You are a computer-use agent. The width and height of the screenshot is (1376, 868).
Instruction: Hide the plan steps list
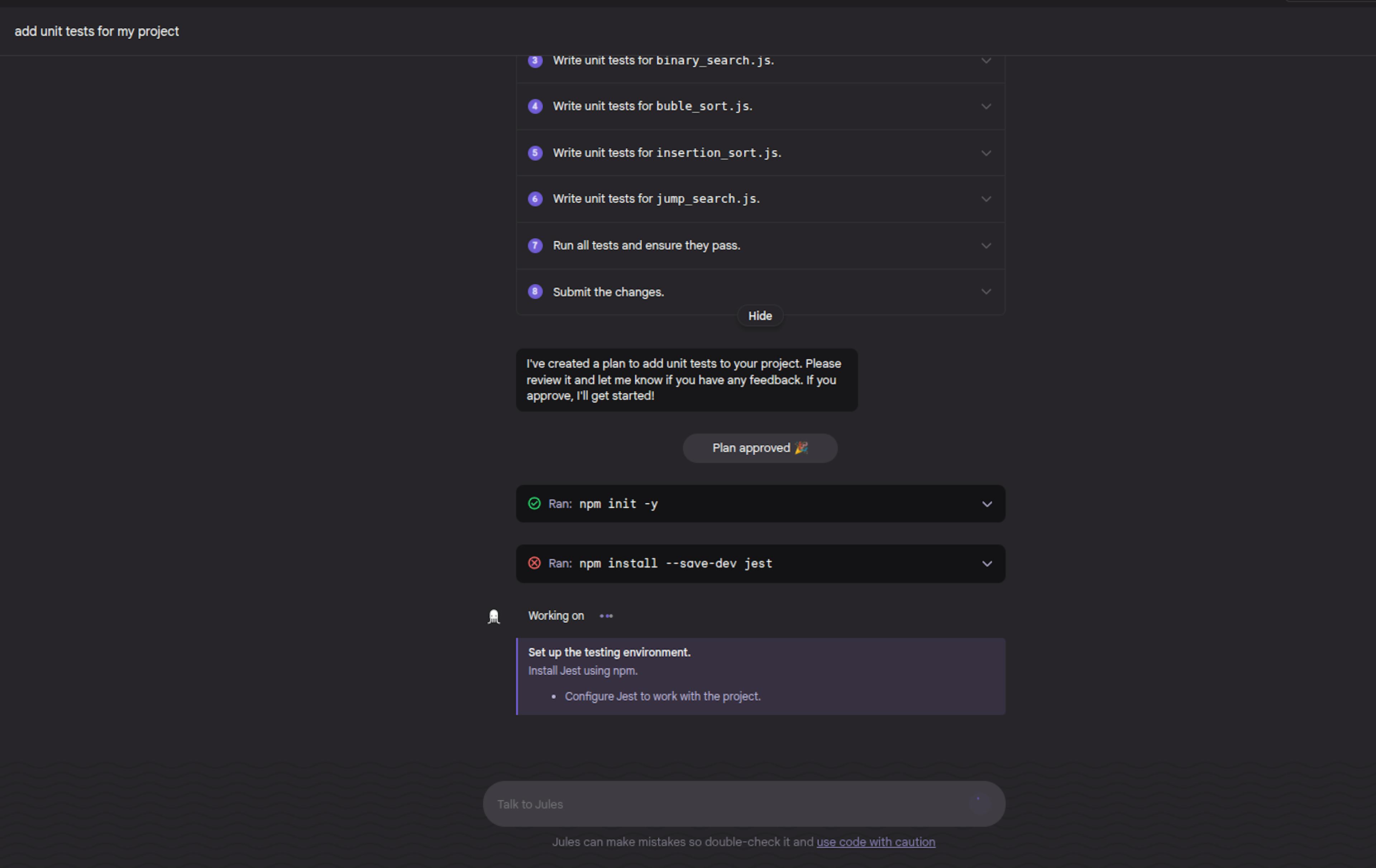(759, 316)
